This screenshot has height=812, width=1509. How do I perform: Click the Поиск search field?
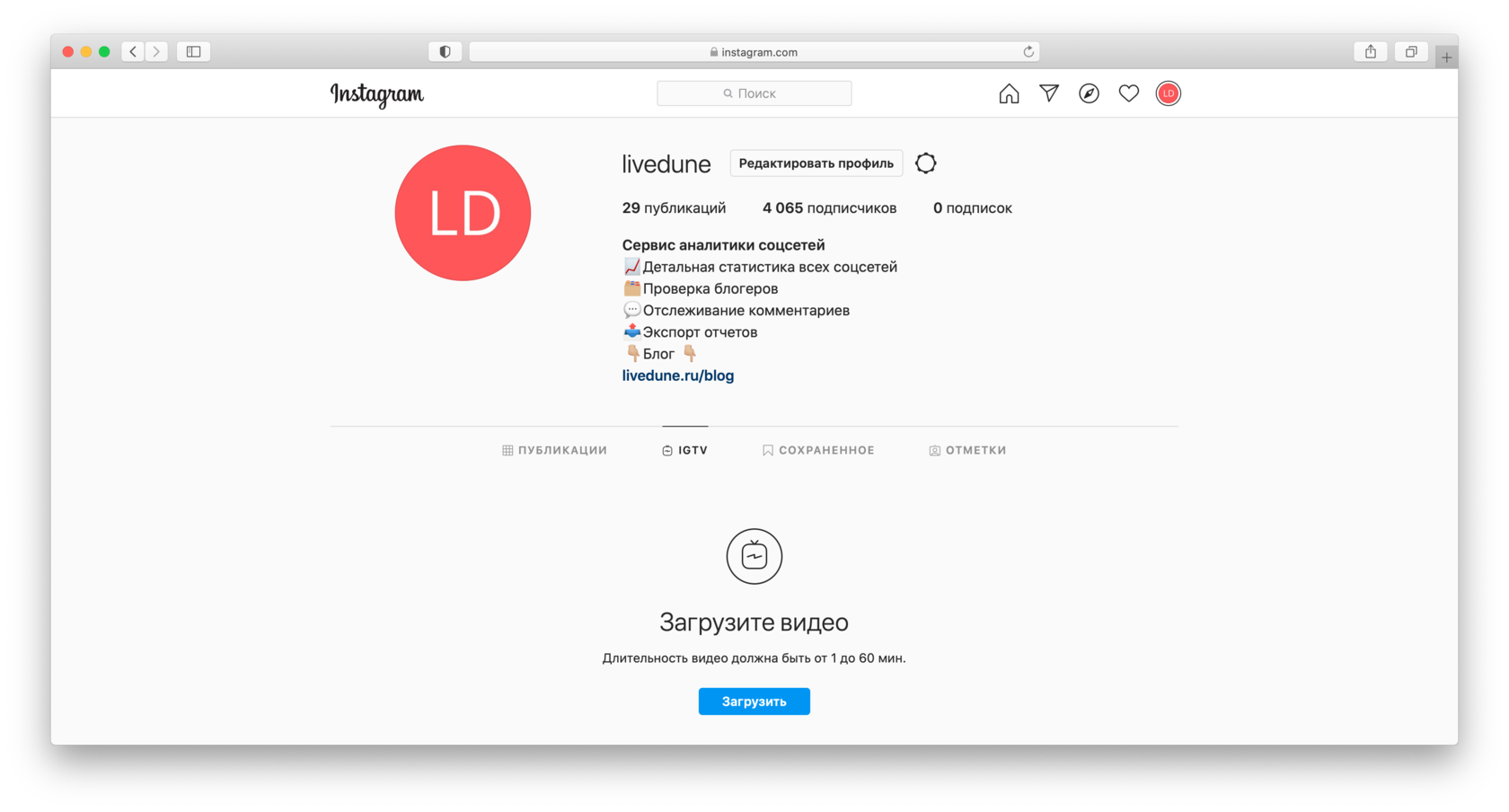click(754, 93)
